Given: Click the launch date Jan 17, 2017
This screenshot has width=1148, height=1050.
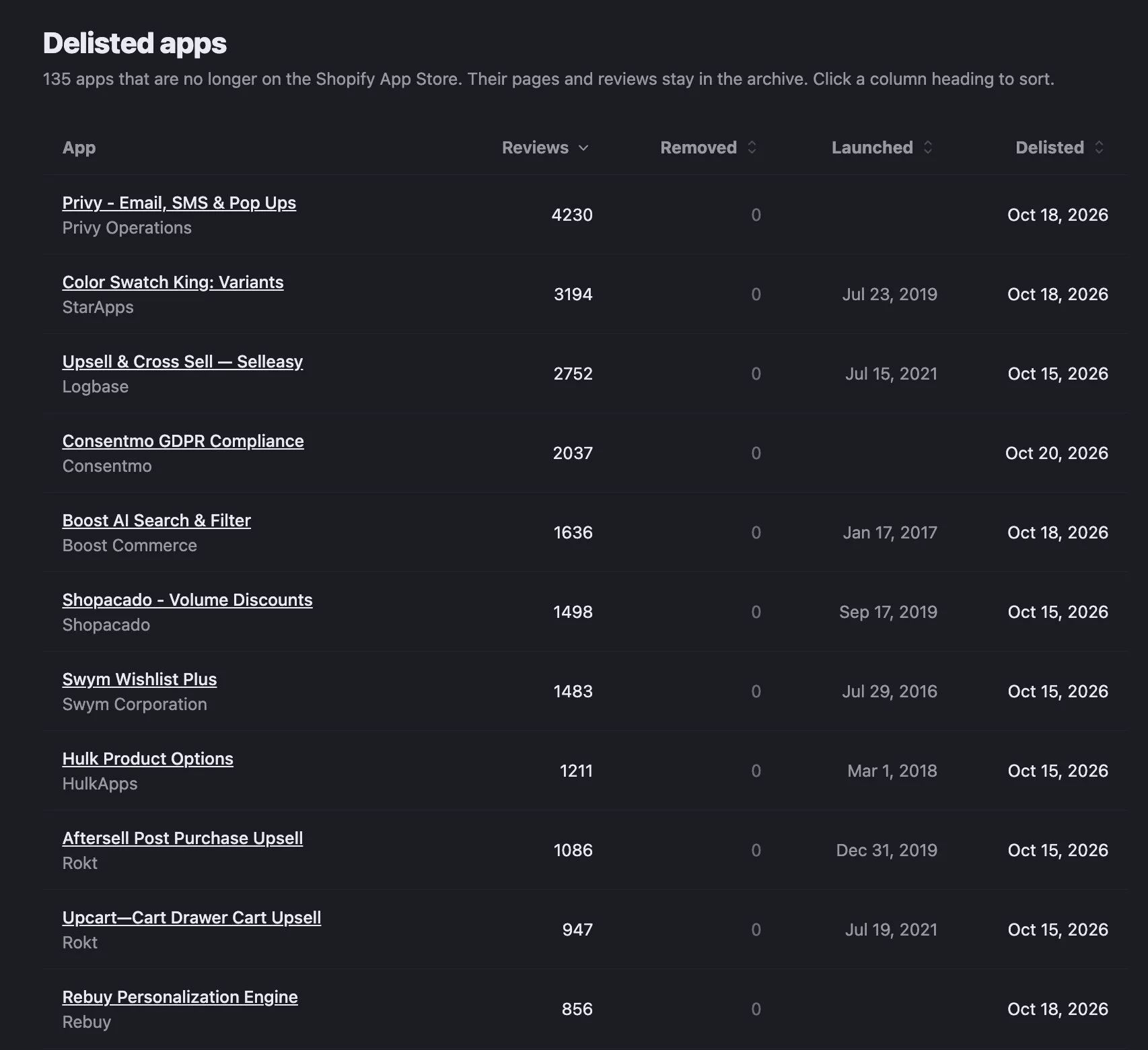Looking at the screenshot, I should point(890,532).
